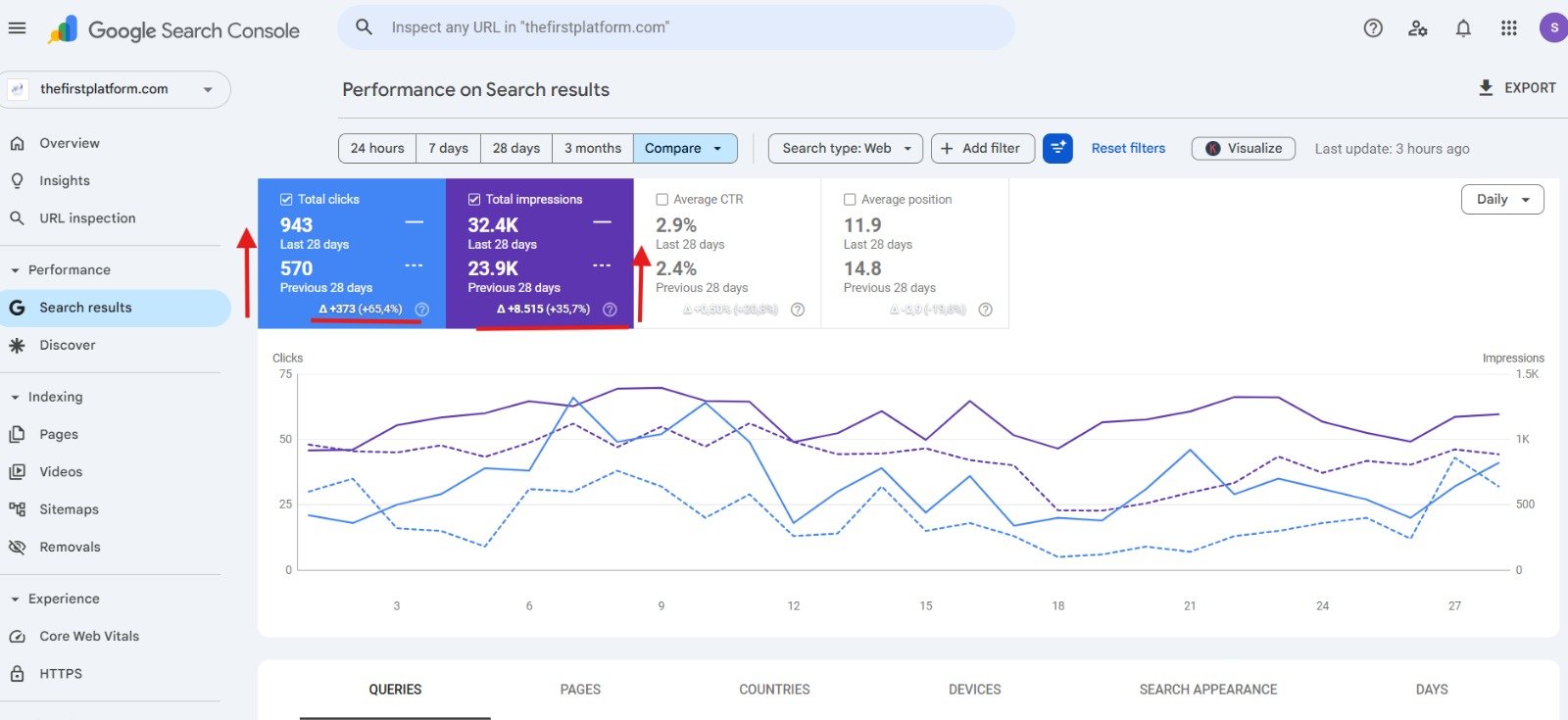Viewport: 1568px width, 720px height.
Task: Open Search results in sidebar
Action: (x=116, y=308)
